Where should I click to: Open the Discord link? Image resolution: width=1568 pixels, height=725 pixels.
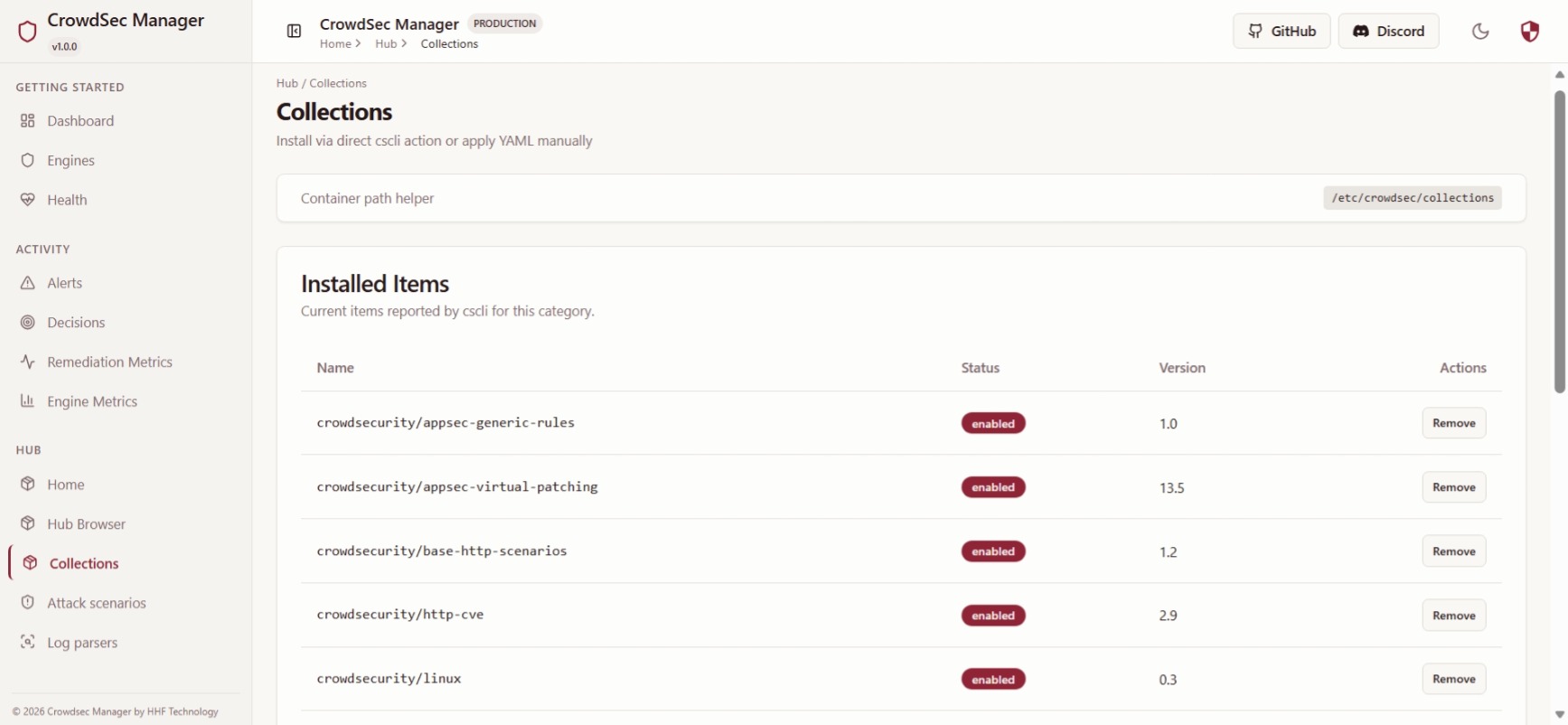click(1388, 31)
